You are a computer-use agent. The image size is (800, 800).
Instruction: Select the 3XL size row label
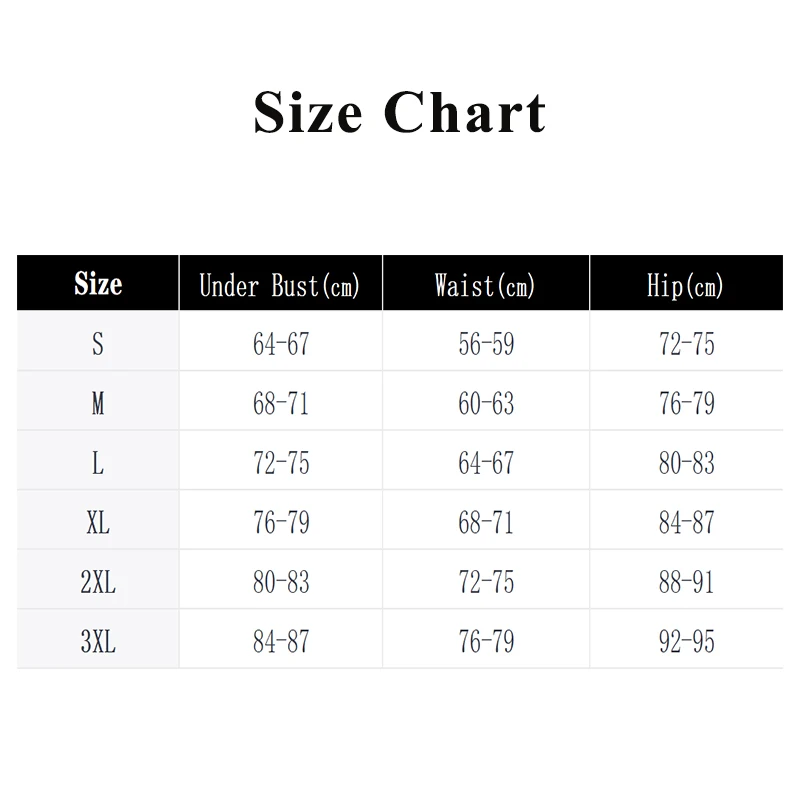tap(98, 641)
